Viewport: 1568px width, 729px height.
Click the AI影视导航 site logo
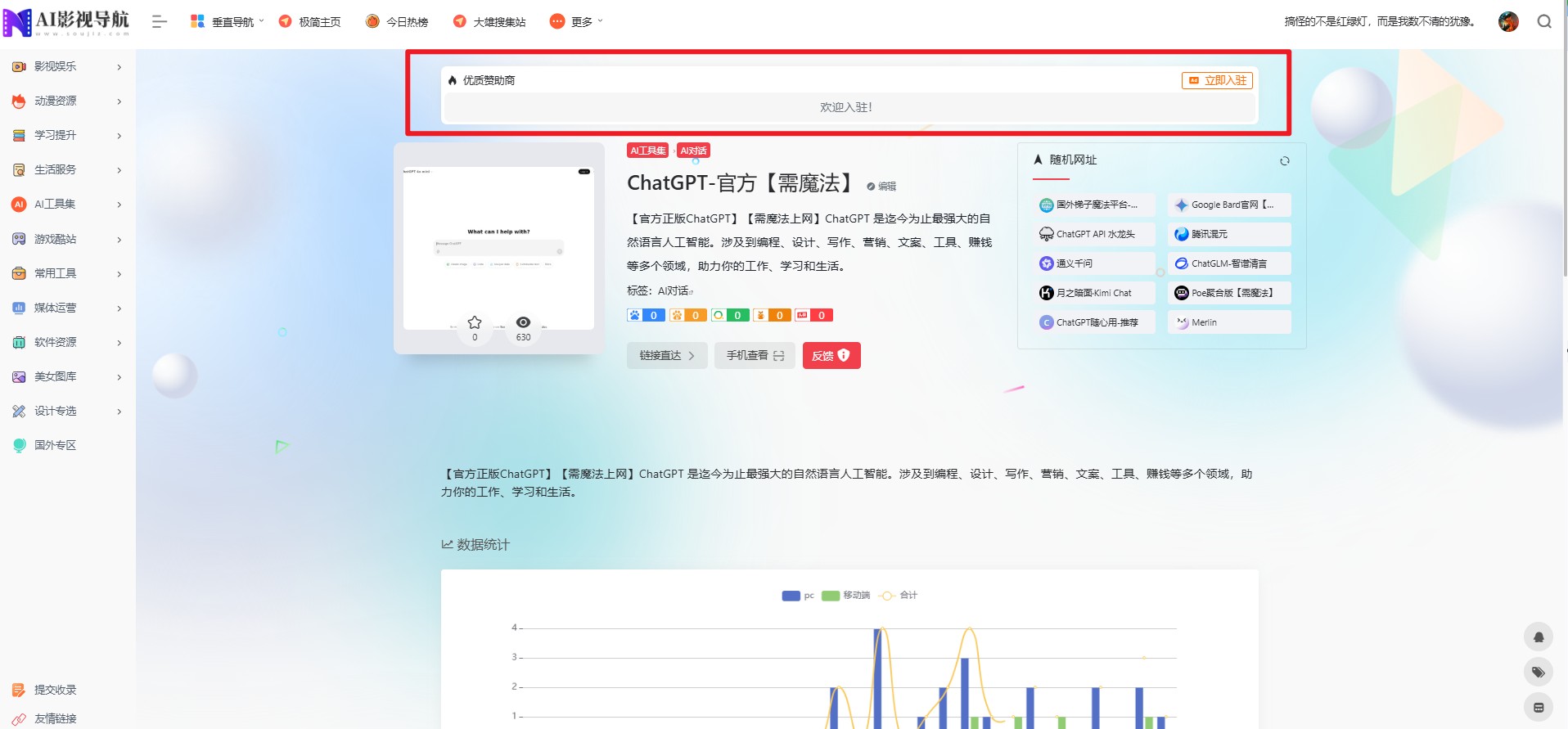pos(67,22)
